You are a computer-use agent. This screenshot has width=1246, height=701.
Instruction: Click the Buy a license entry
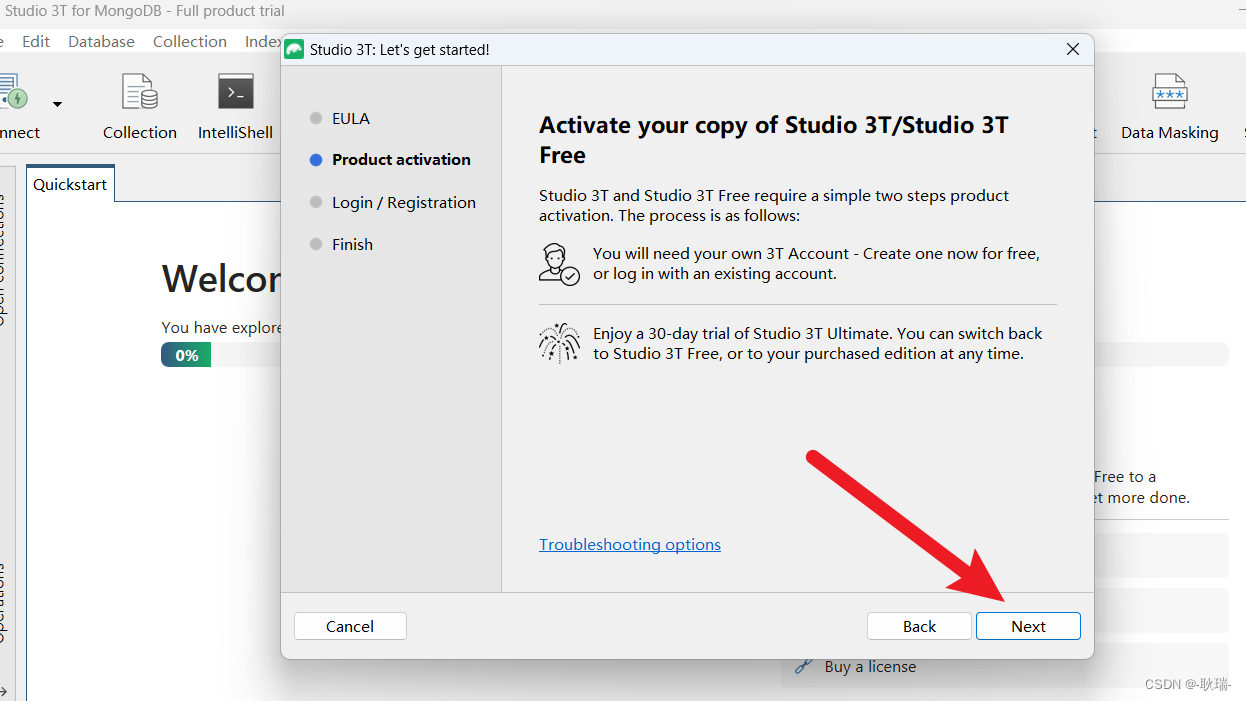pyautogui.click(x=870, y=667)
